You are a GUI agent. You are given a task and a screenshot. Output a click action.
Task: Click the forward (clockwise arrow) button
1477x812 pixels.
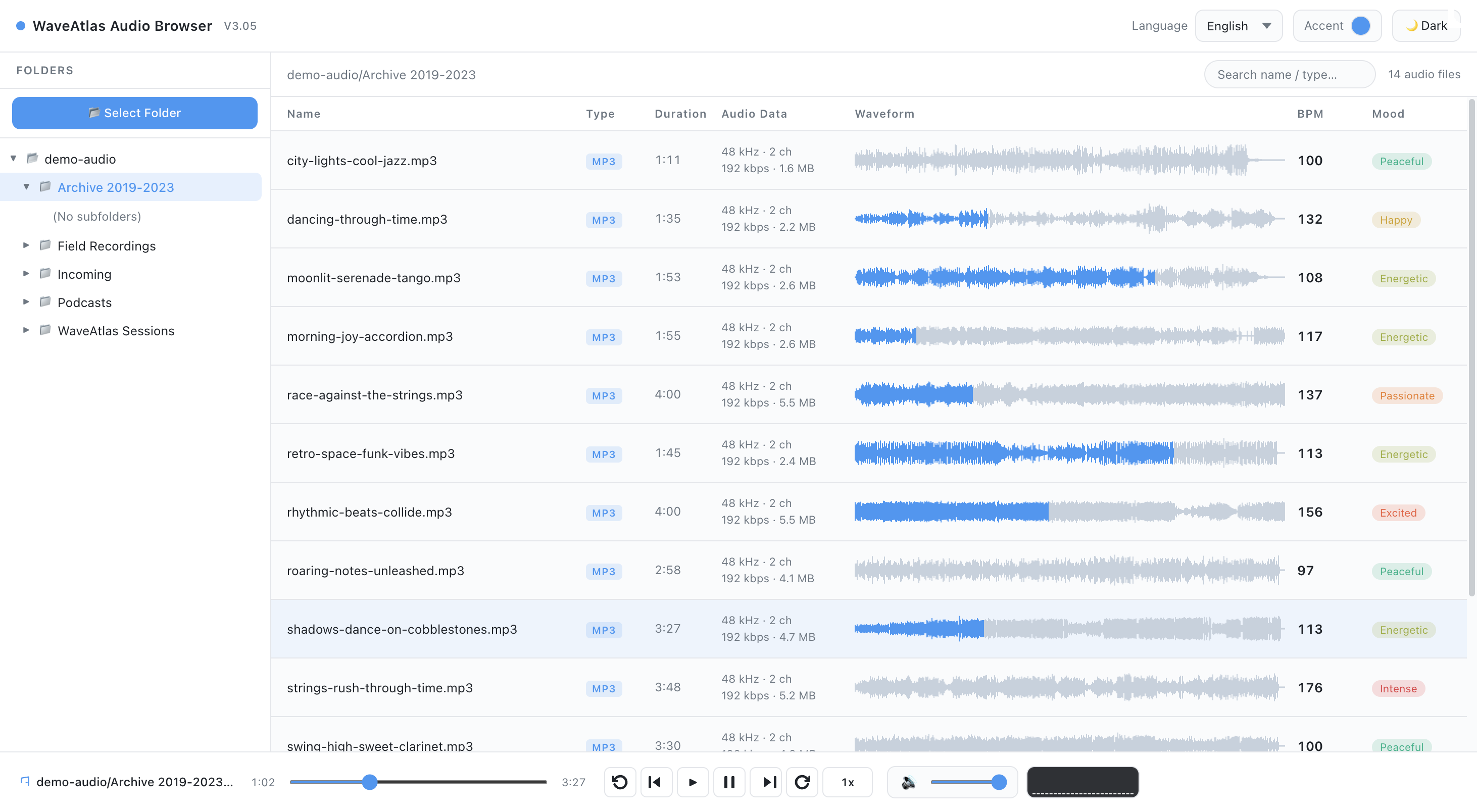(x=802, y=782)
